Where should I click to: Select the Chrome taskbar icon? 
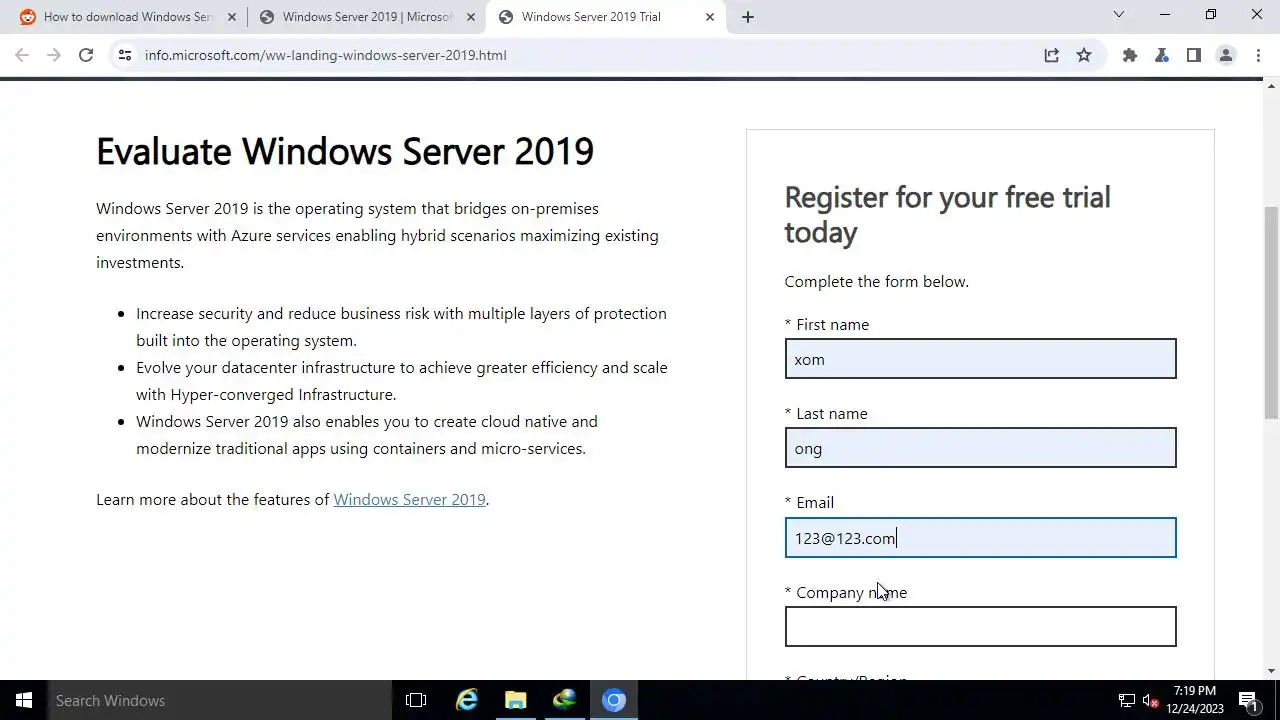tap(614, 700)
